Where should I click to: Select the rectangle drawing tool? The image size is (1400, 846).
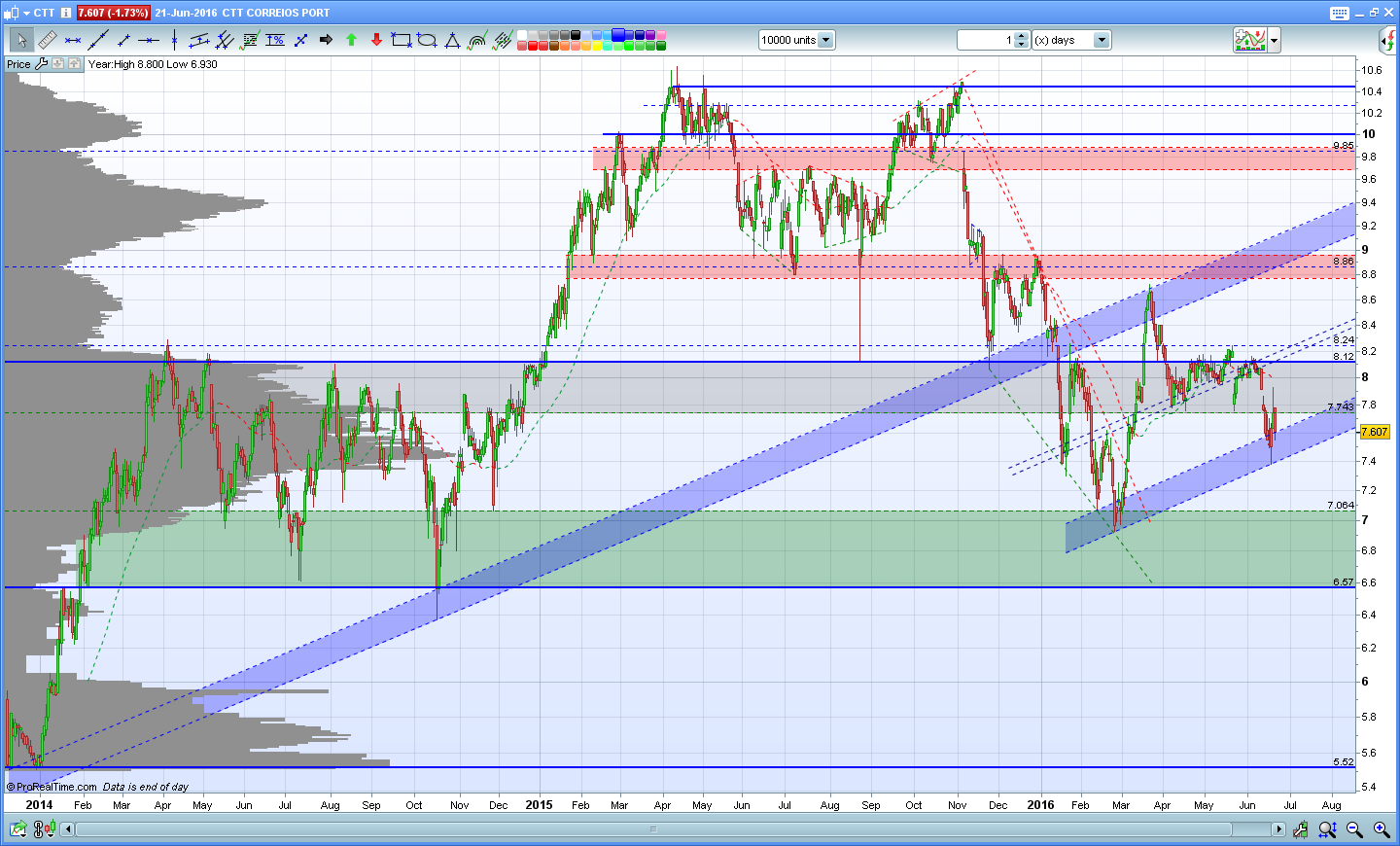[402, 40]
